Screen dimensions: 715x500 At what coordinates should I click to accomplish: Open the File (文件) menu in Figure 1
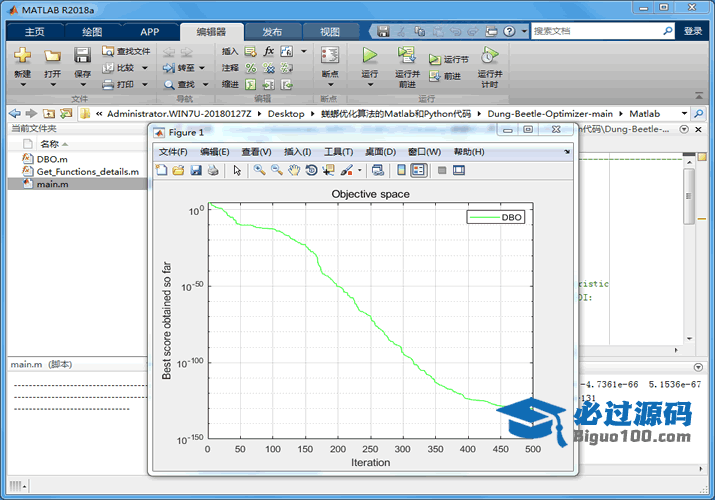click(173, 152)
